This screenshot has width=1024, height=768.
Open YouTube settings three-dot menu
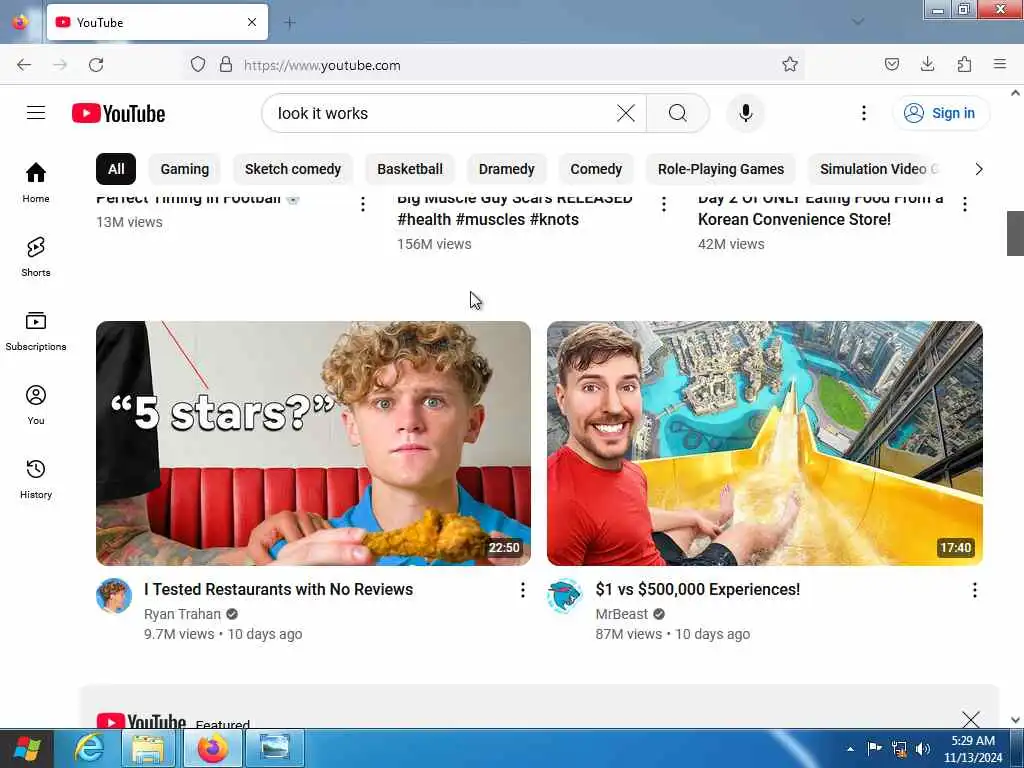coord(863,113)
